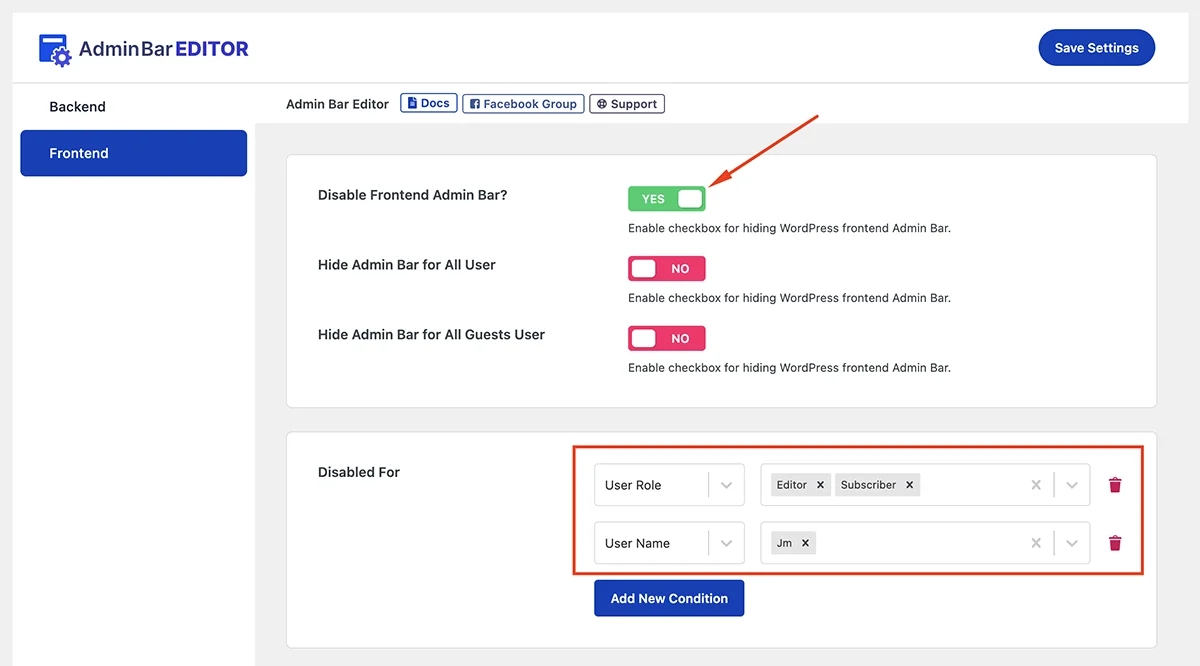Remove the Editor role tag
The height and width of the screenshot is (666, 1200).
819,484
